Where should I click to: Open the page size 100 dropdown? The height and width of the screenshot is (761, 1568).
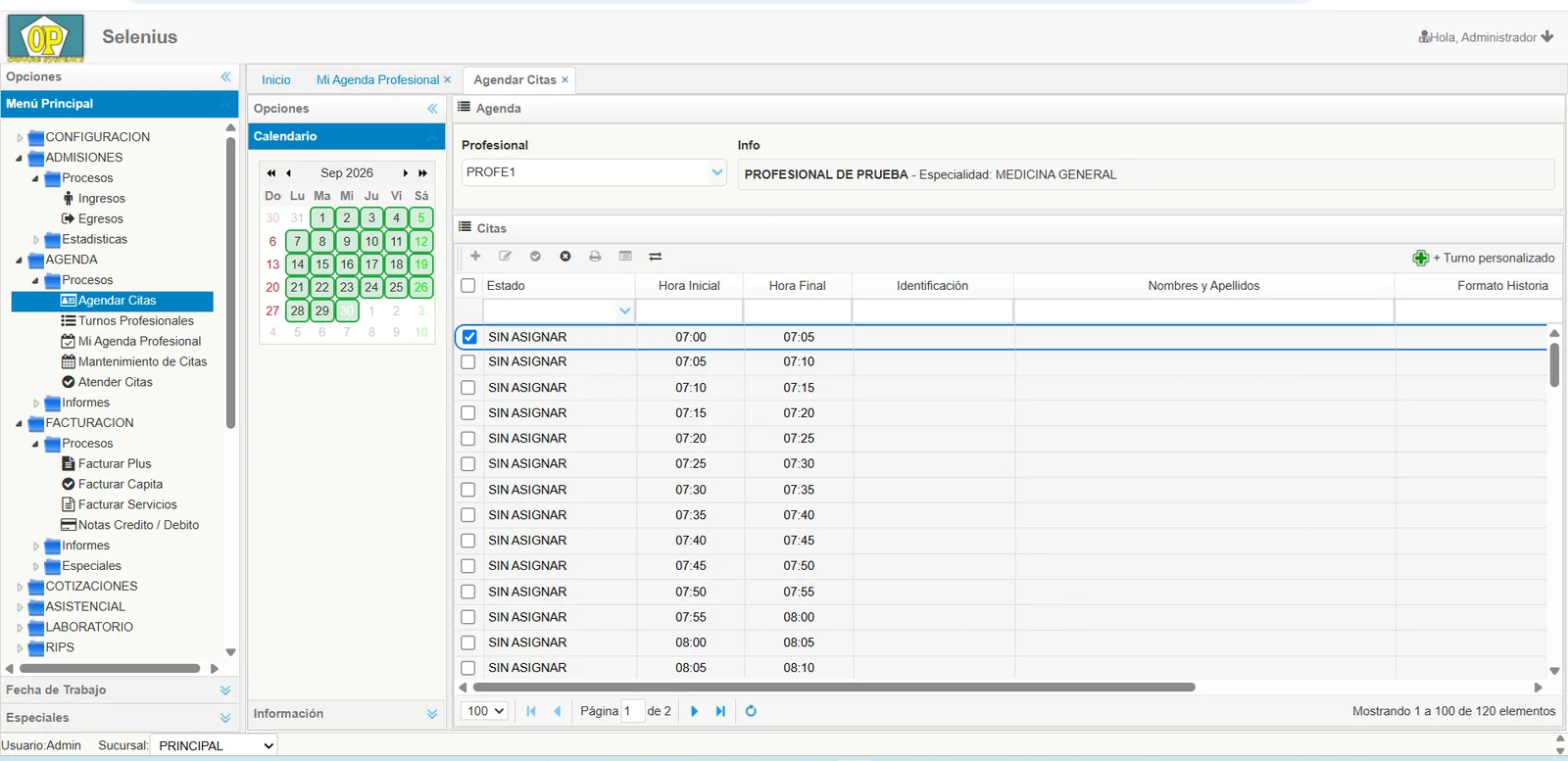484,711
